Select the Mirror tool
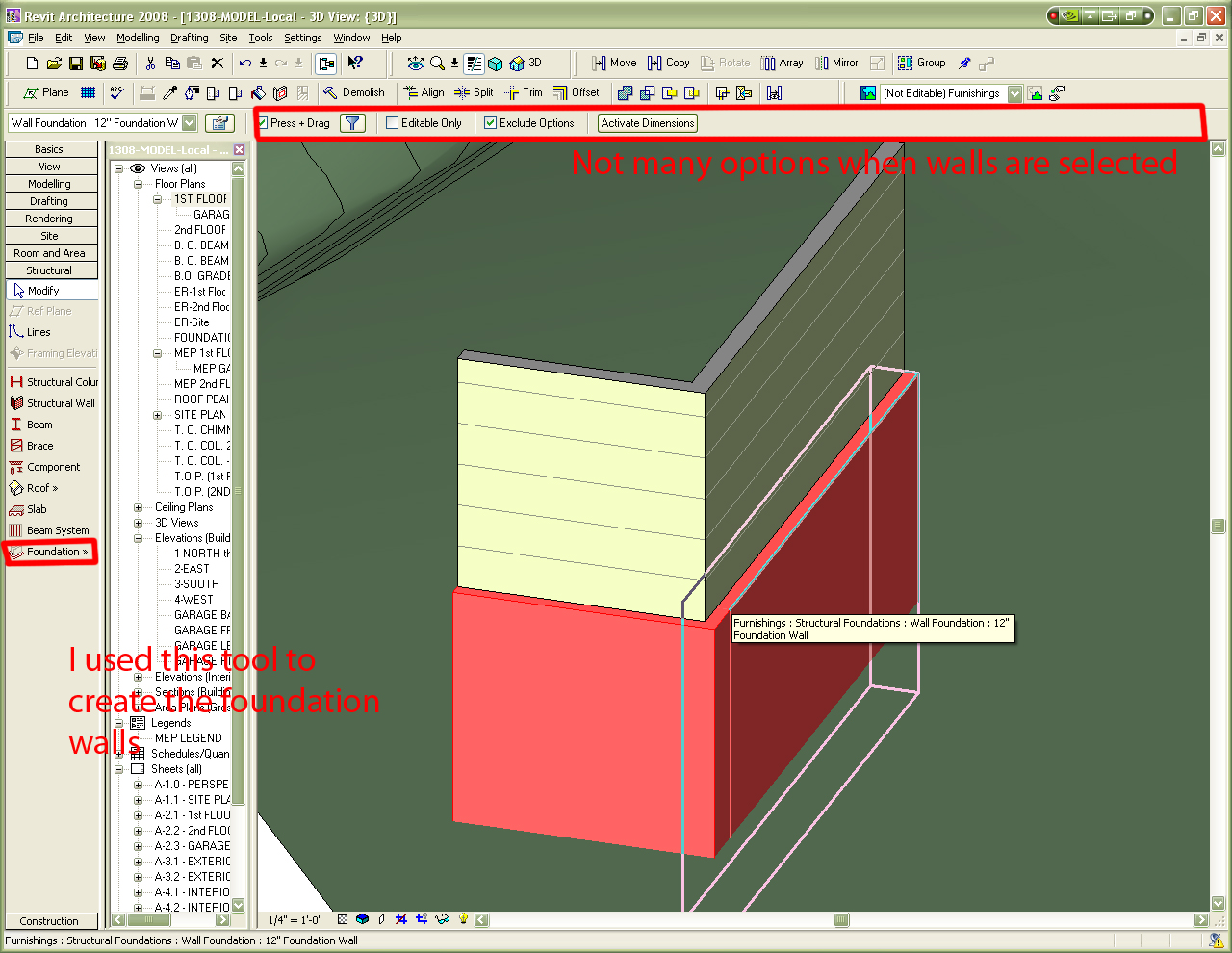 pos(836,62)
